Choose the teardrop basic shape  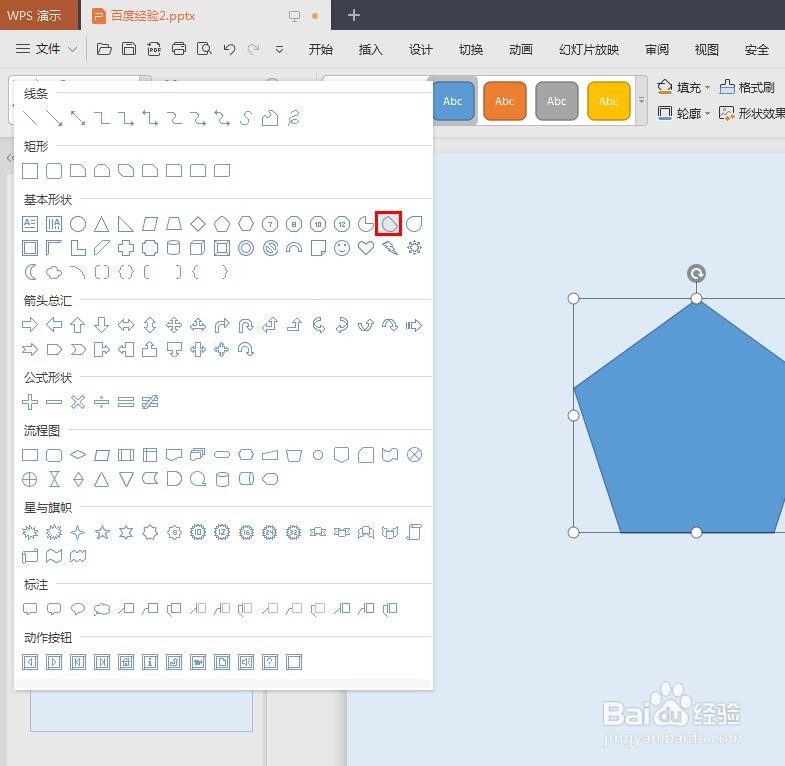tap(414, 224)
